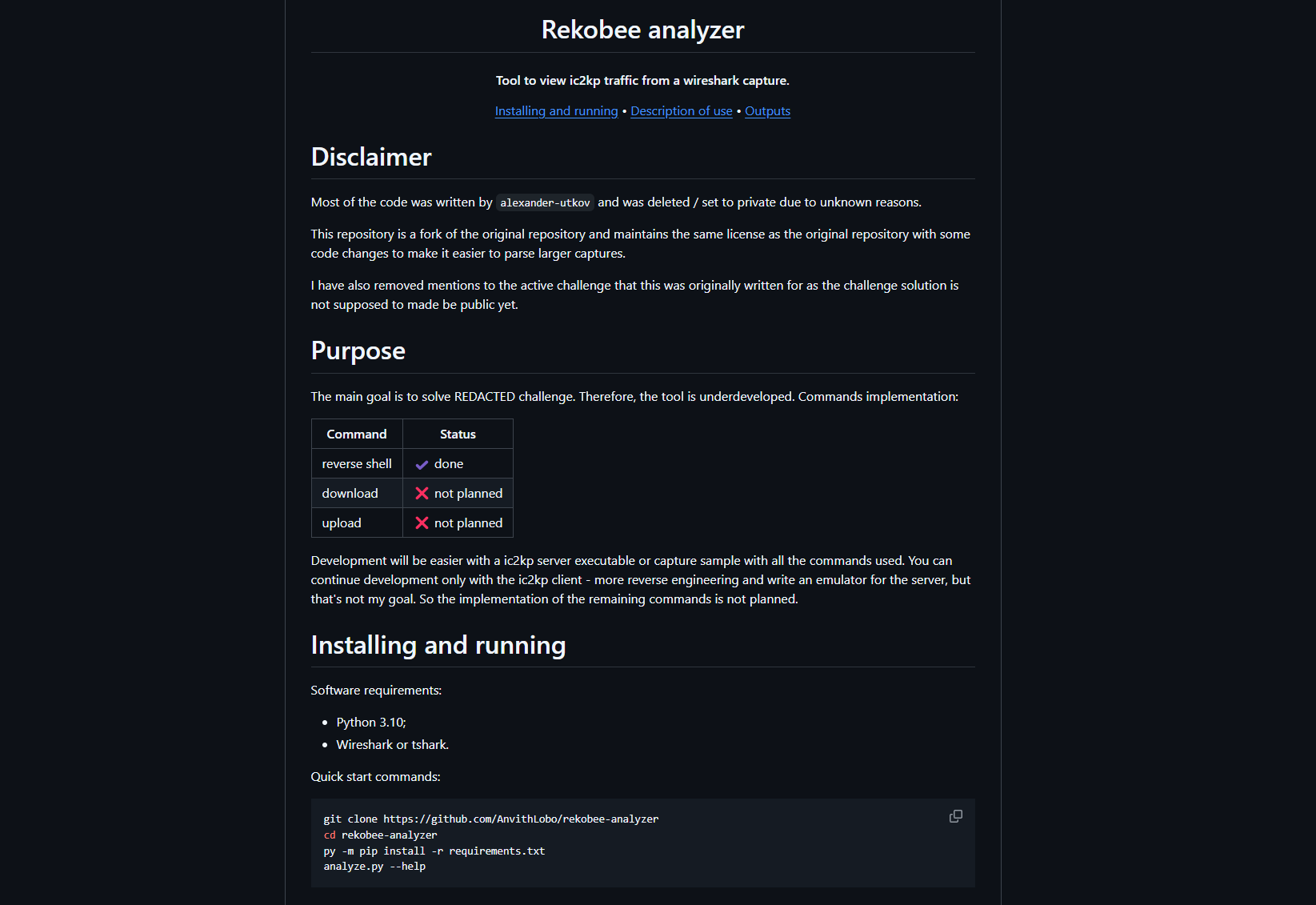Click the red X next to upload's status
This screenshot has width=1316, height=905.
422,523
